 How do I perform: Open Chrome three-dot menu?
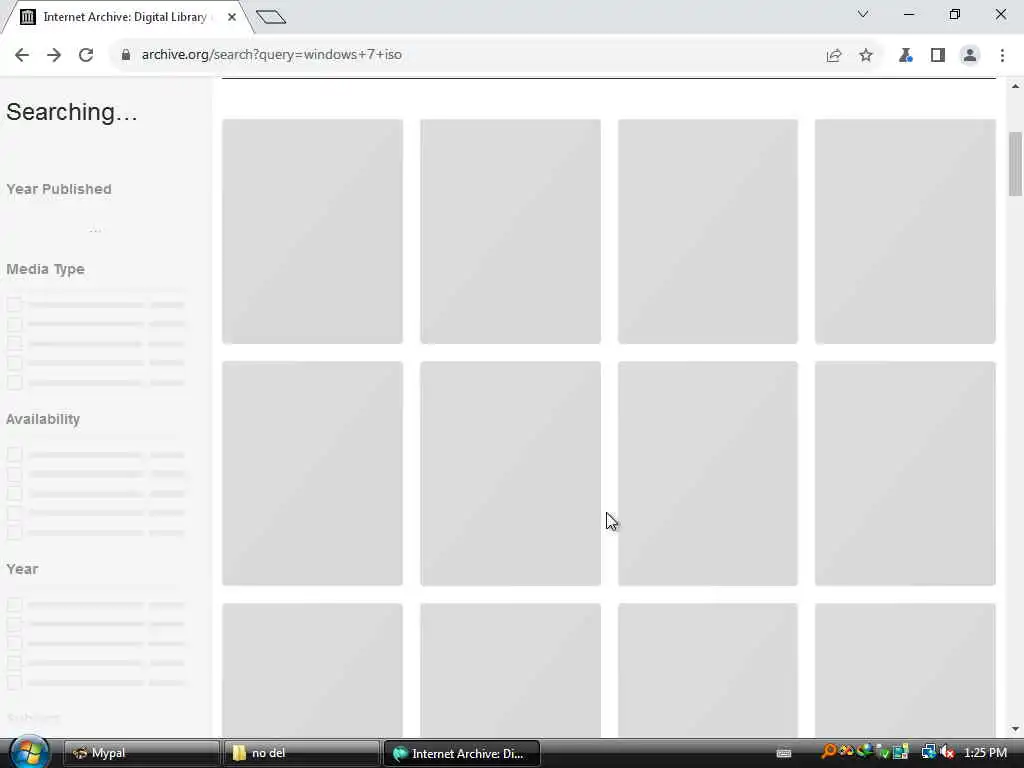[1002, 56]
